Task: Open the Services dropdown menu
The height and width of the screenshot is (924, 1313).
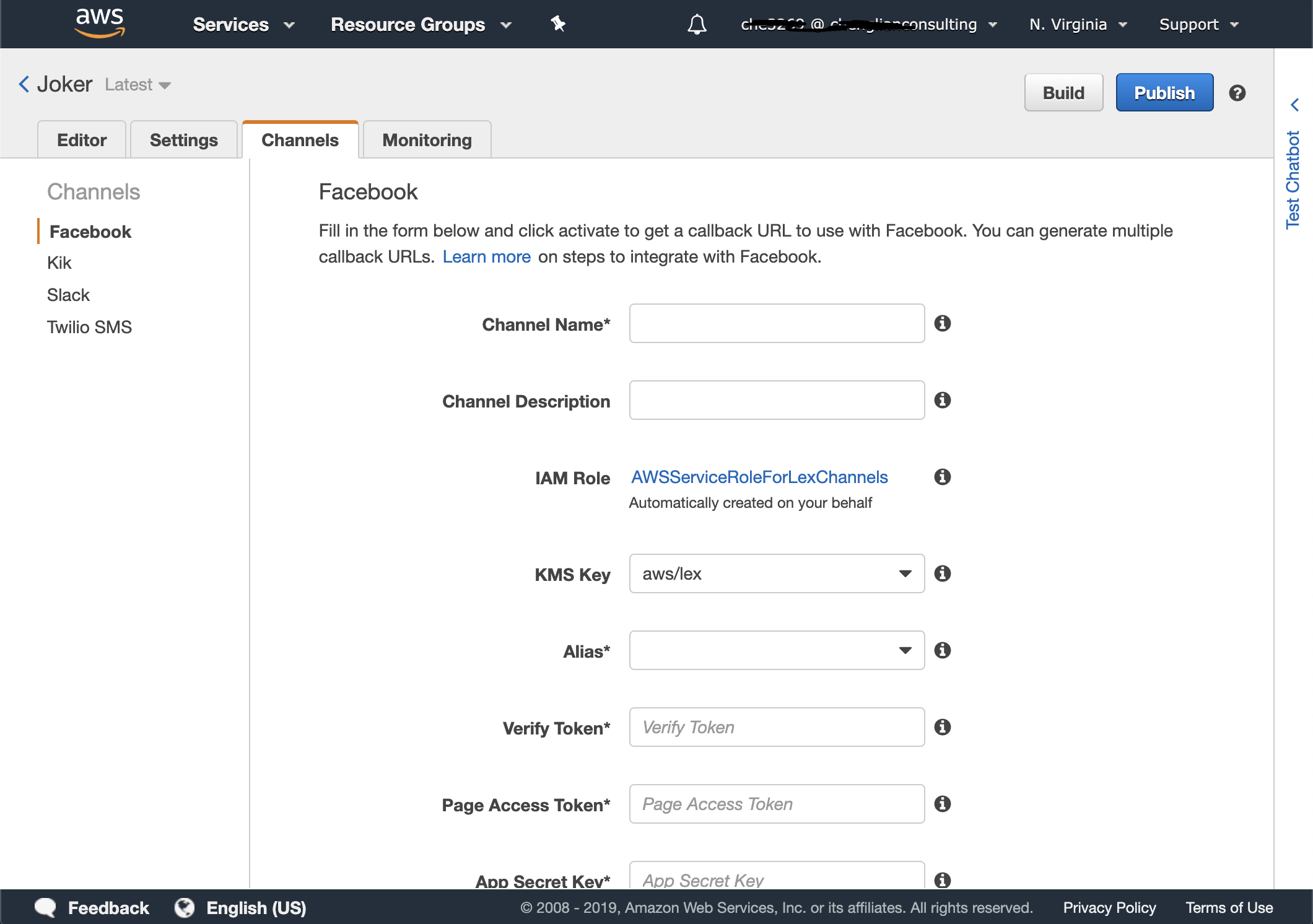Action: (243, 25)
